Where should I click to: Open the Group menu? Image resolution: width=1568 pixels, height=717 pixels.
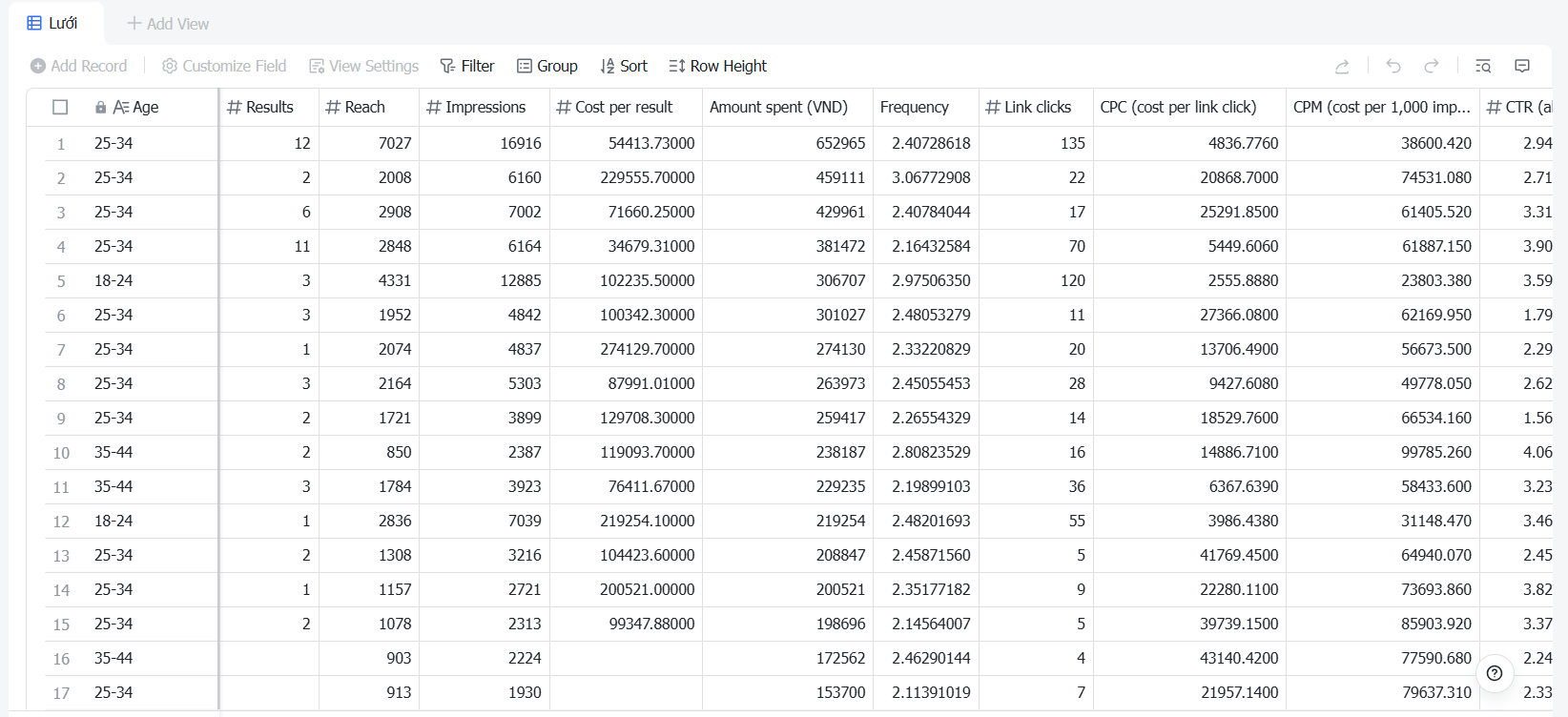(547, 66)
